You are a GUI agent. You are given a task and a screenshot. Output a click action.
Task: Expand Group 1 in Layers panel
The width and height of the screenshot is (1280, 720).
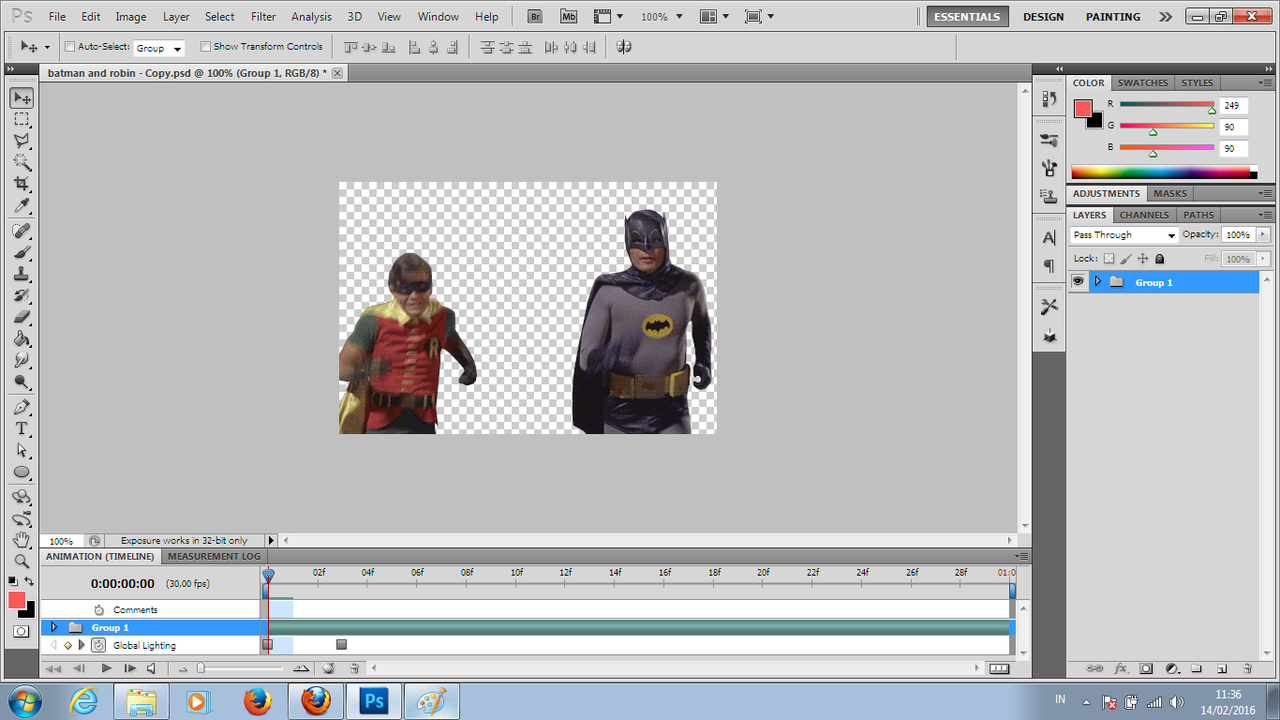click(1098, 282)
